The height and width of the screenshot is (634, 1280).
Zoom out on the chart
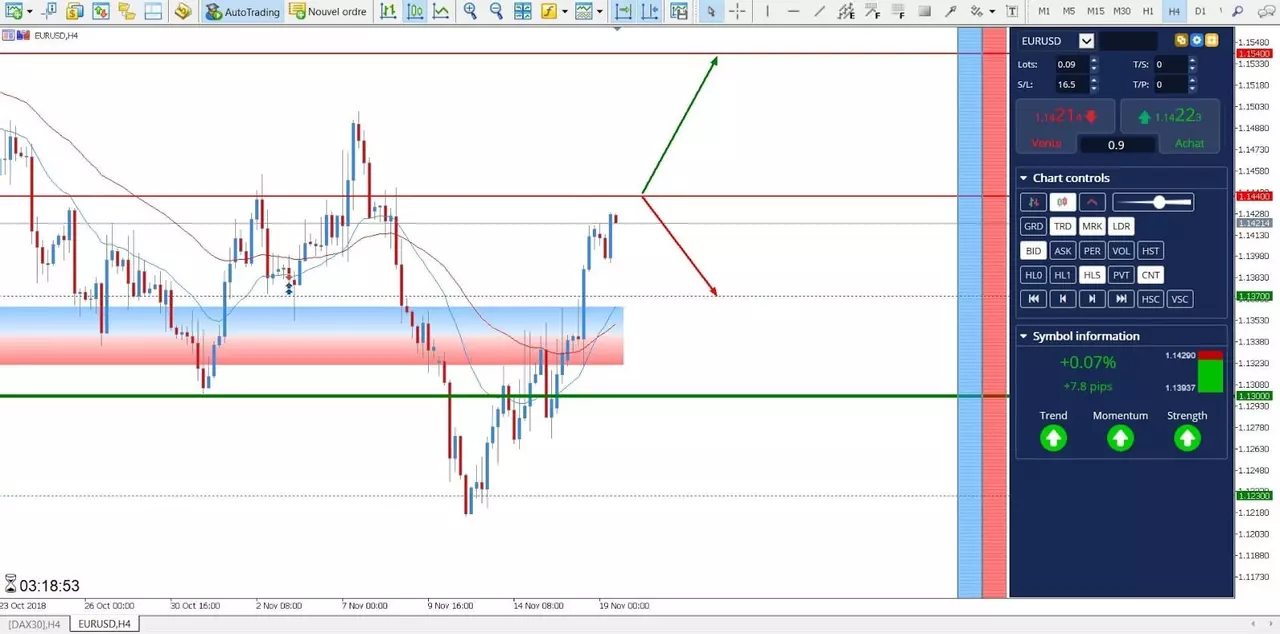tap(496, 12)
